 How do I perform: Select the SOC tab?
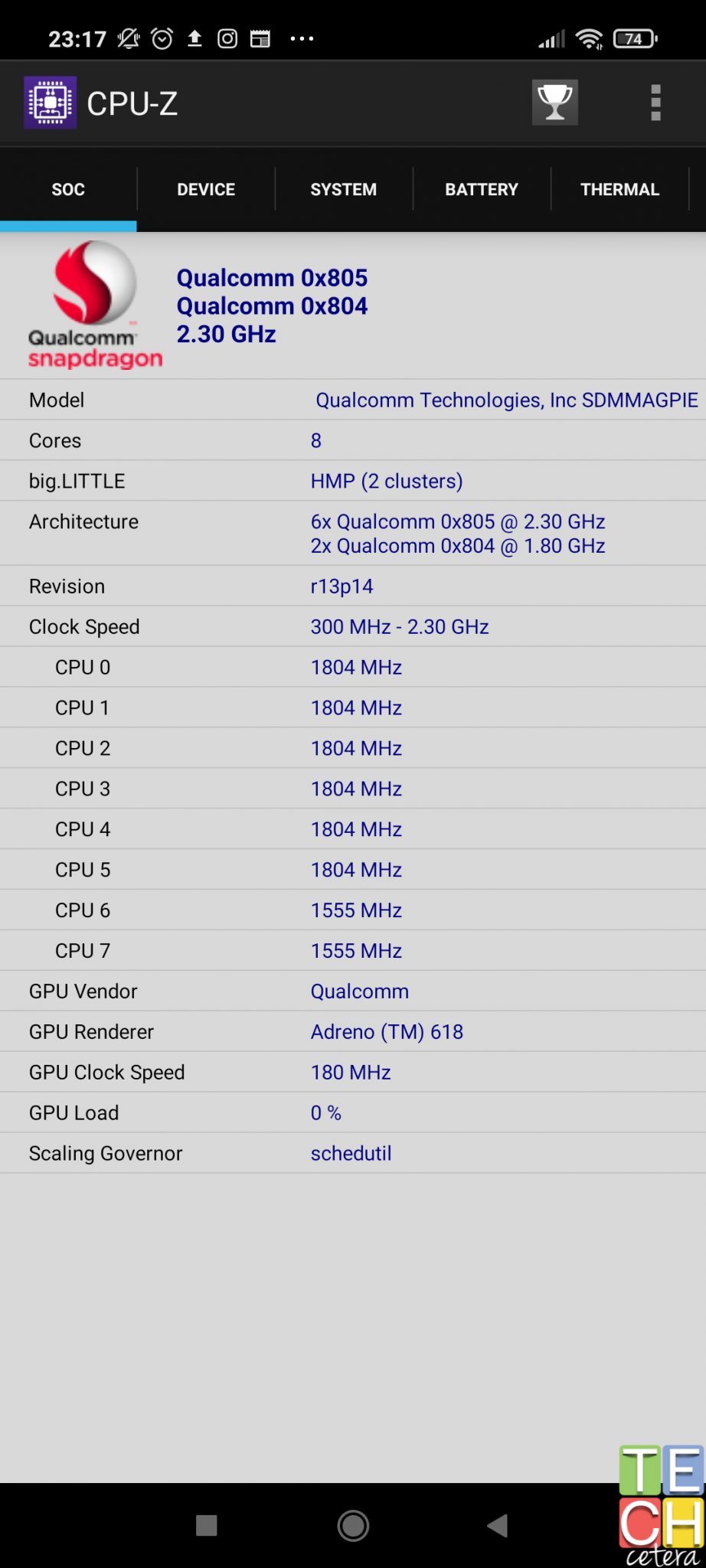click(x=68, y=189)
